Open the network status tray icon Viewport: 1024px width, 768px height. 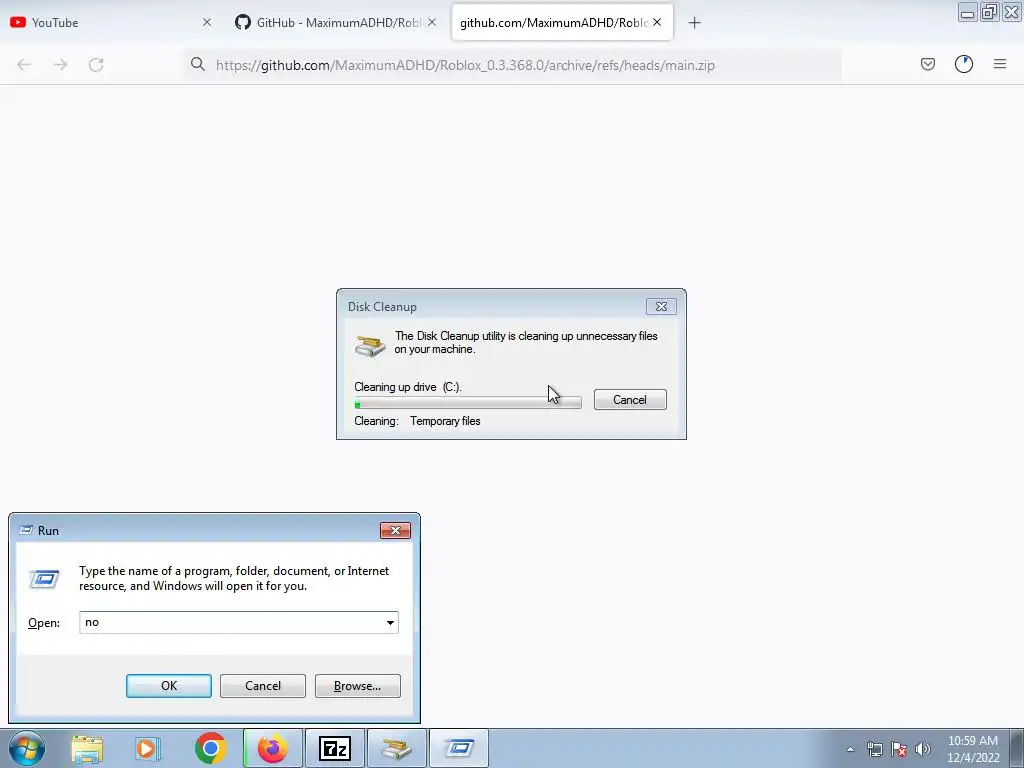[x=874, y=749]
